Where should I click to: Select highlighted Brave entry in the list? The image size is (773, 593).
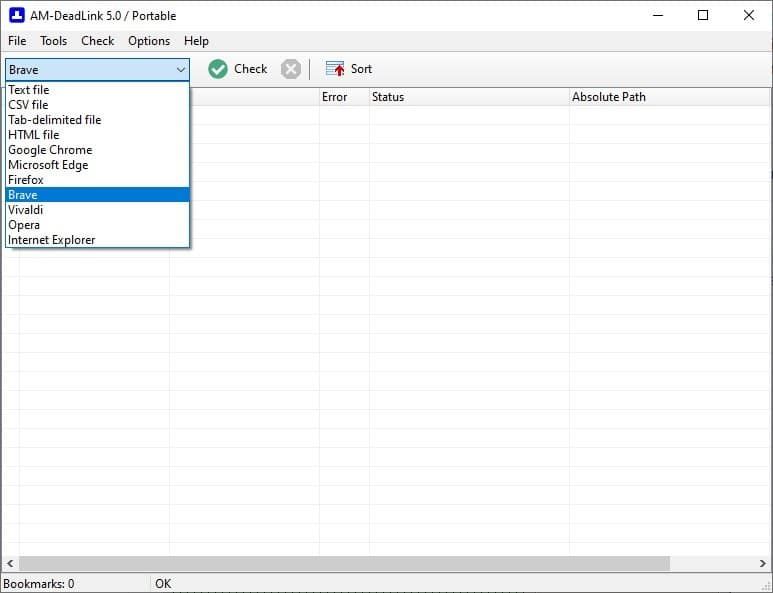click(x=97, y=195)
